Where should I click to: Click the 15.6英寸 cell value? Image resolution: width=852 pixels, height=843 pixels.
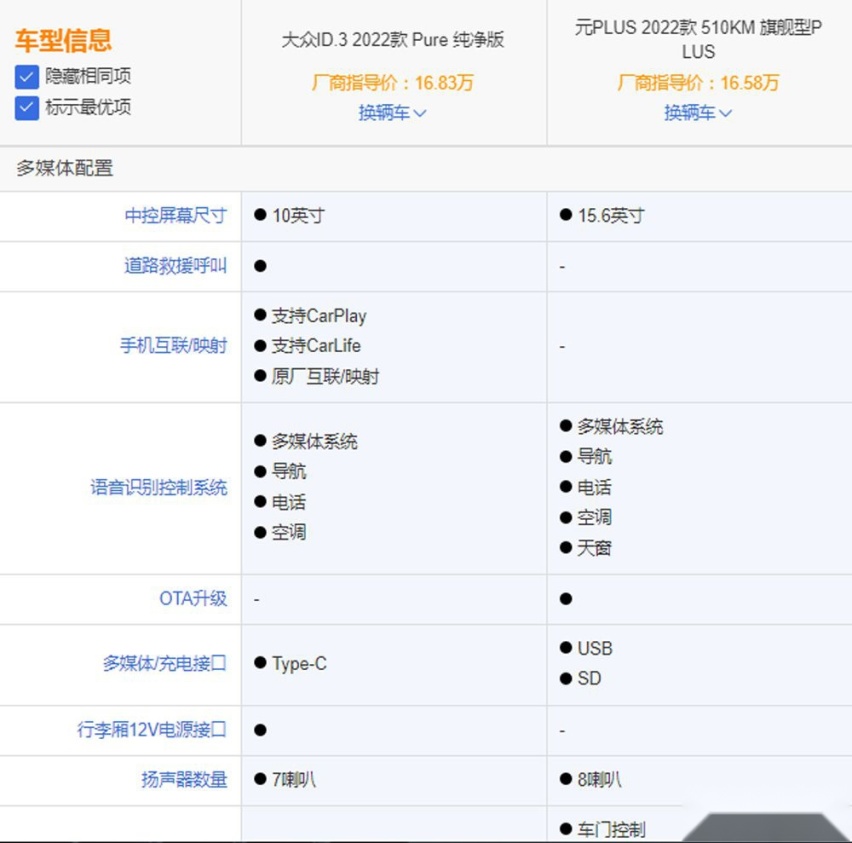click(x=611, y=216)
